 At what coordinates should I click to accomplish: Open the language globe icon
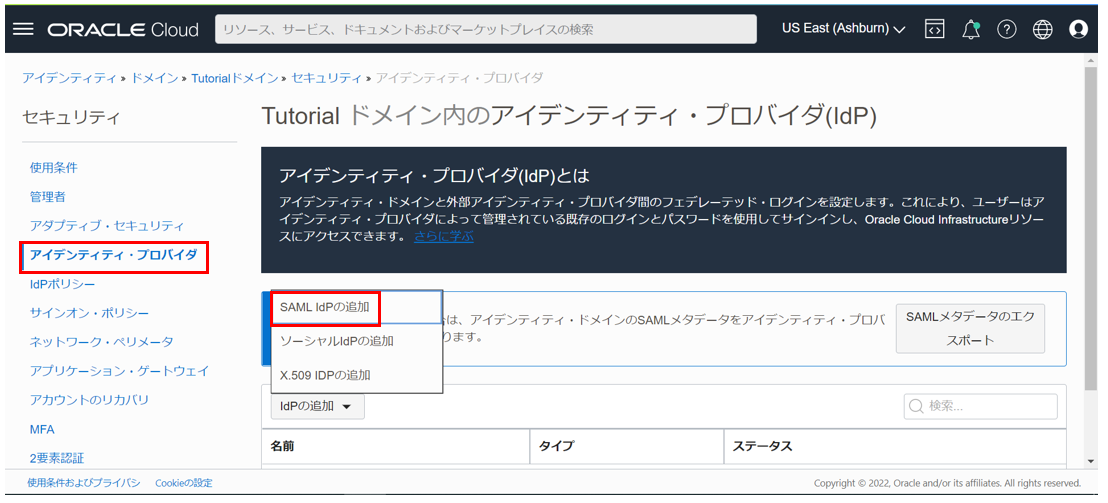(x=1043, y=29)
